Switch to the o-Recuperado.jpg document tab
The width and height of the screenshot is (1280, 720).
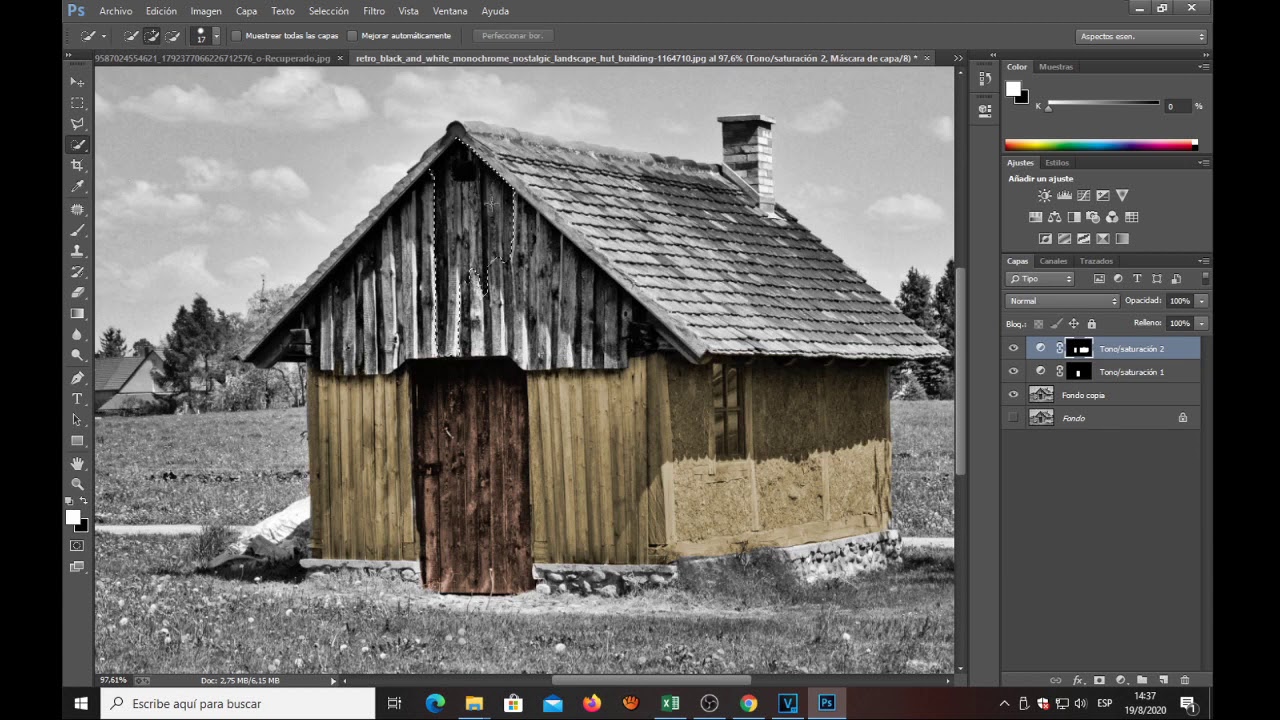pos(212,58)
